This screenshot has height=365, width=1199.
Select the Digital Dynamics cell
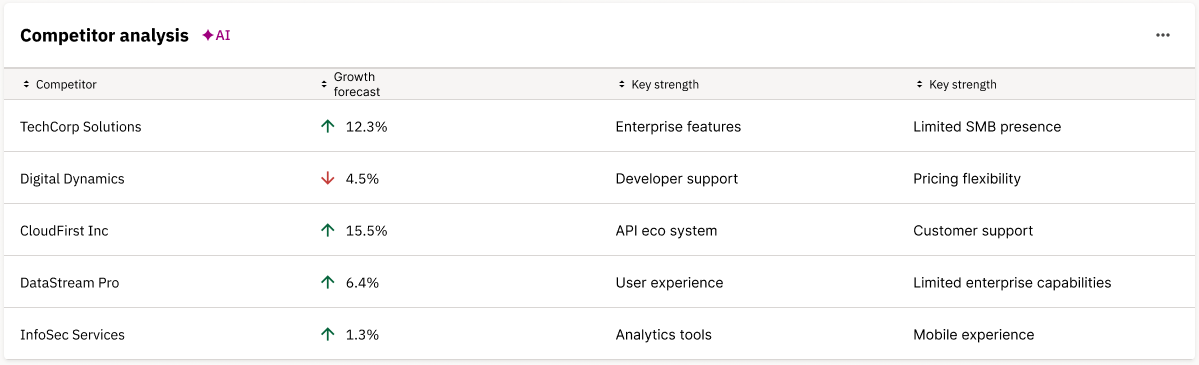pos(73,179)
